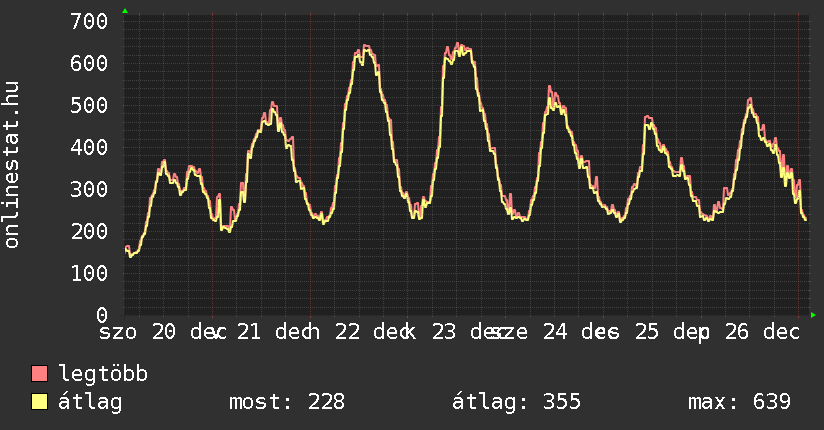Select the legtöbb legend label

103,375
